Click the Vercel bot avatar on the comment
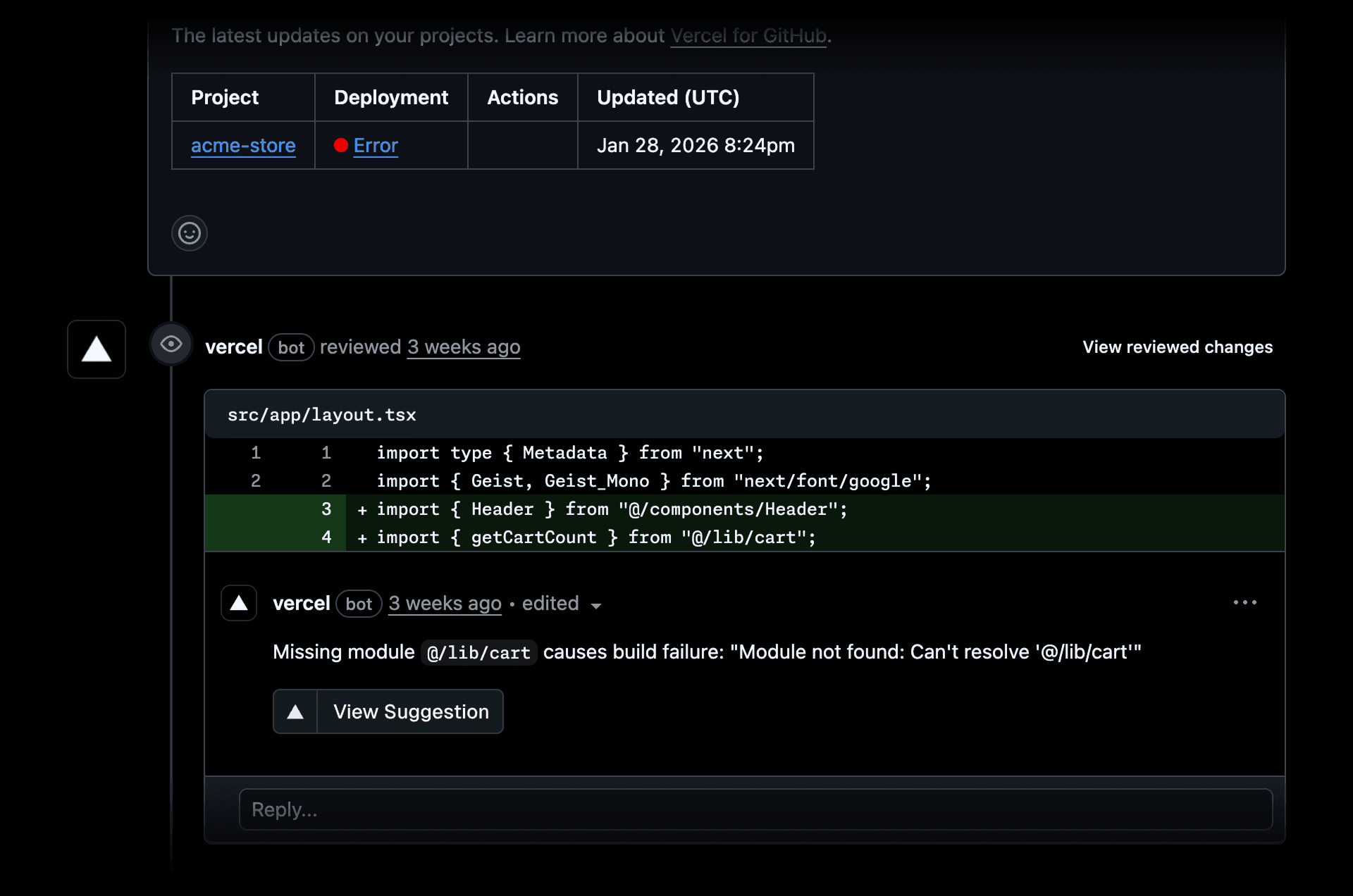The width and height of the screenshot is (1353, 896). [239, 603]
